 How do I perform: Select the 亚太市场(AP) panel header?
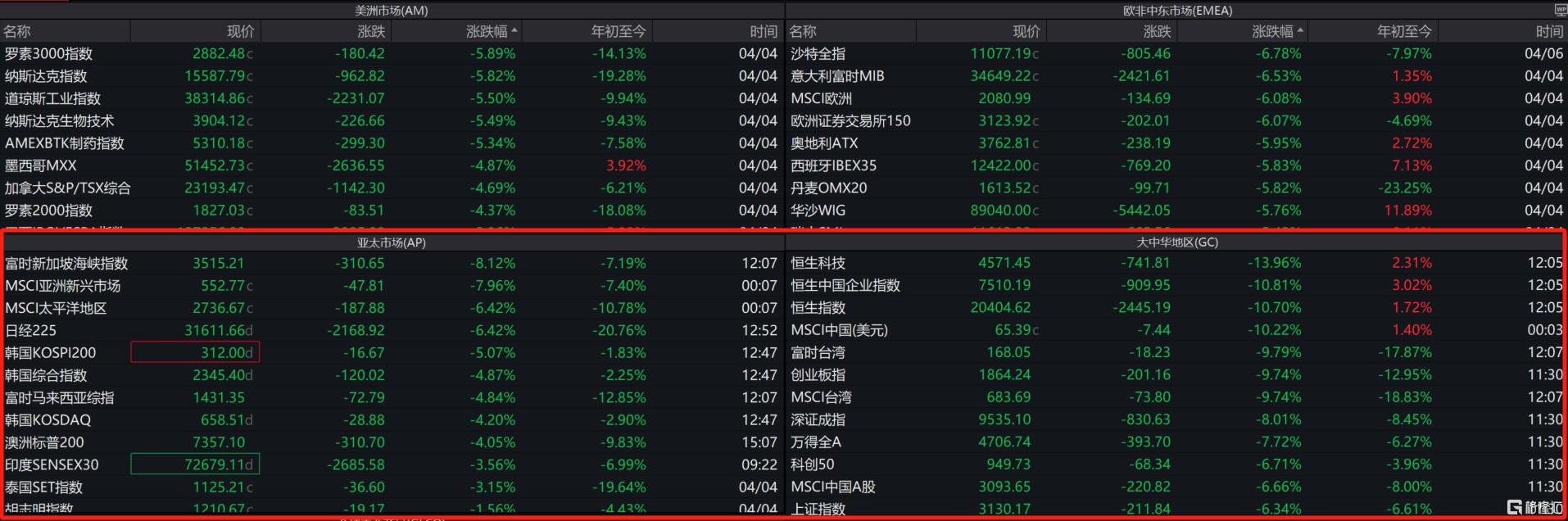pyautogui.click(x=391, y=242)
